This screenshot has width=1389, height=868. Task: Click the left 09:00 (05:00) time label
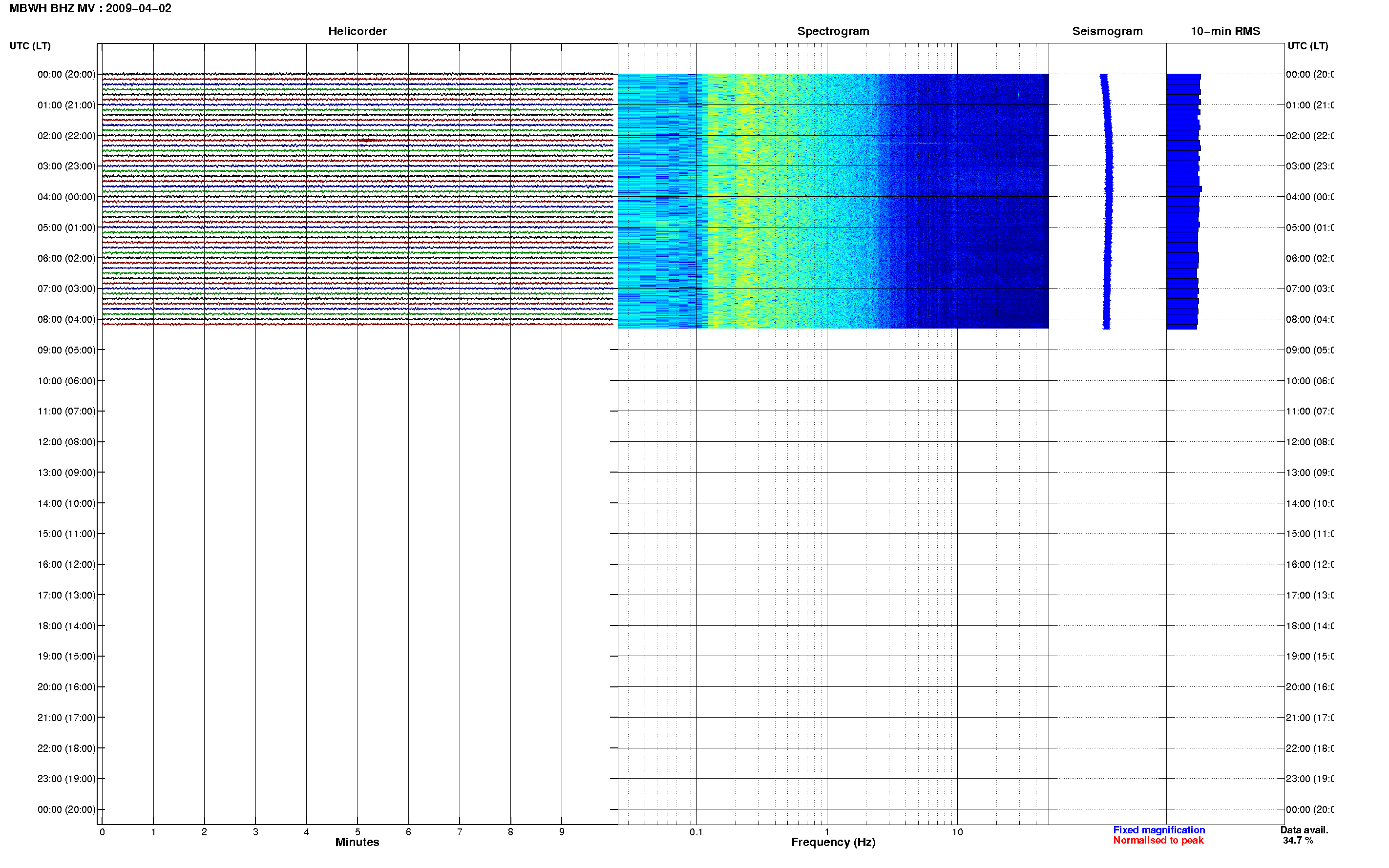66,350
